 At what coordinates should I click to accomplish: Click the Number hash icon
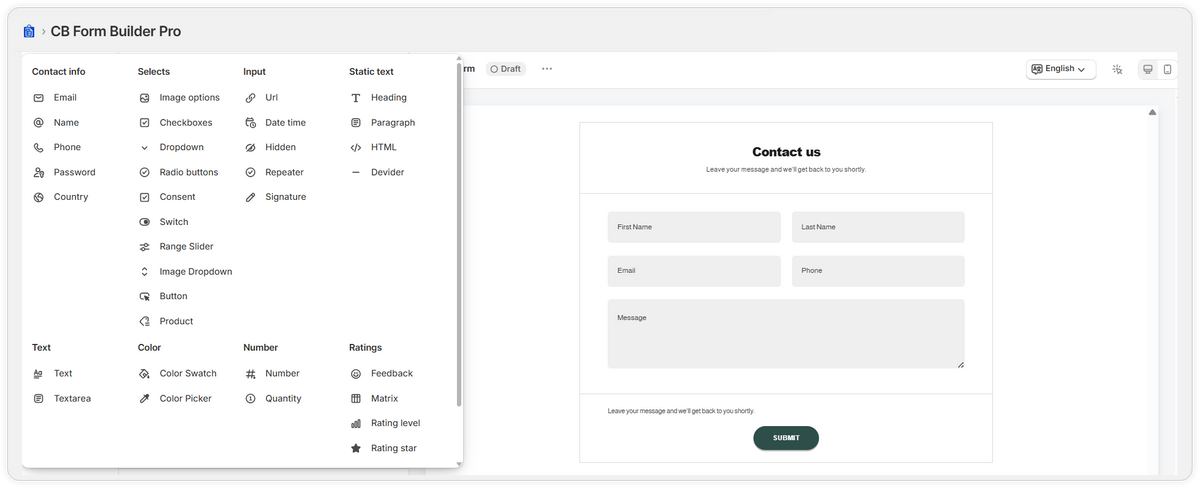click(250, 374)
